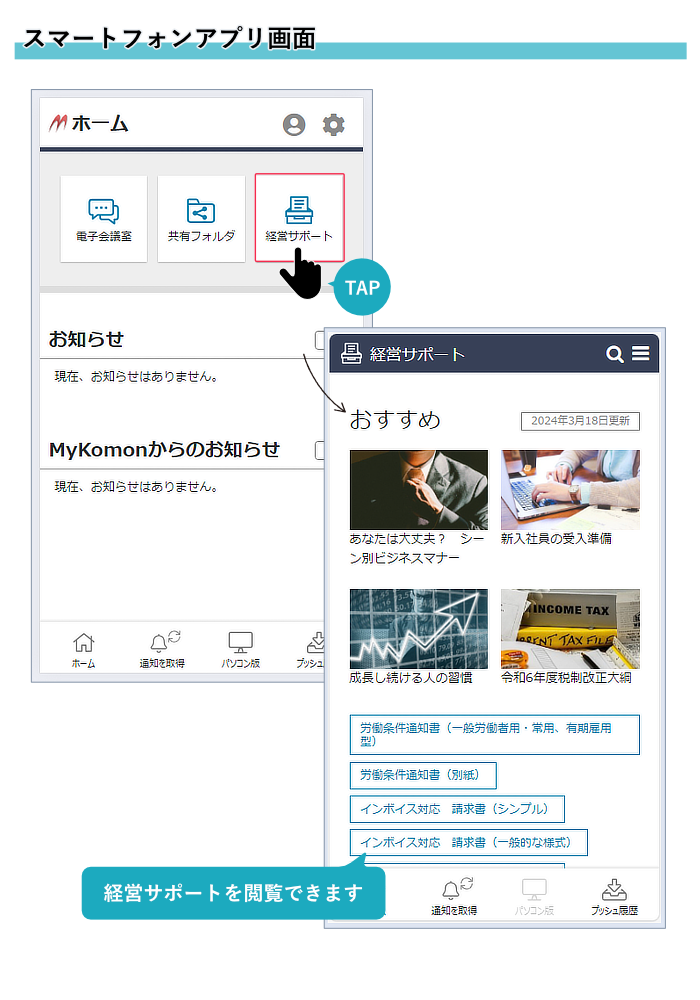Screen dimensions: 700x1000
Task: Open プッシュ履歴 in the bottom bar
Action: [613, 897]
